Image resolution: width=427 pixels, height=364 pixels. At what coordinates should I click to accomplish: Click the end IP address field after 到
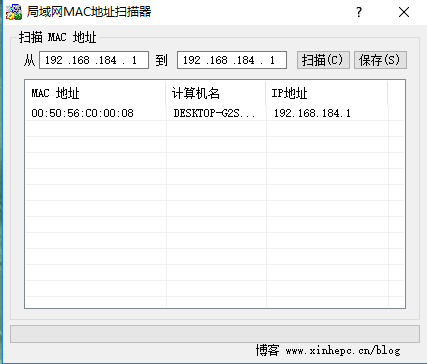[x=232, y=60]
